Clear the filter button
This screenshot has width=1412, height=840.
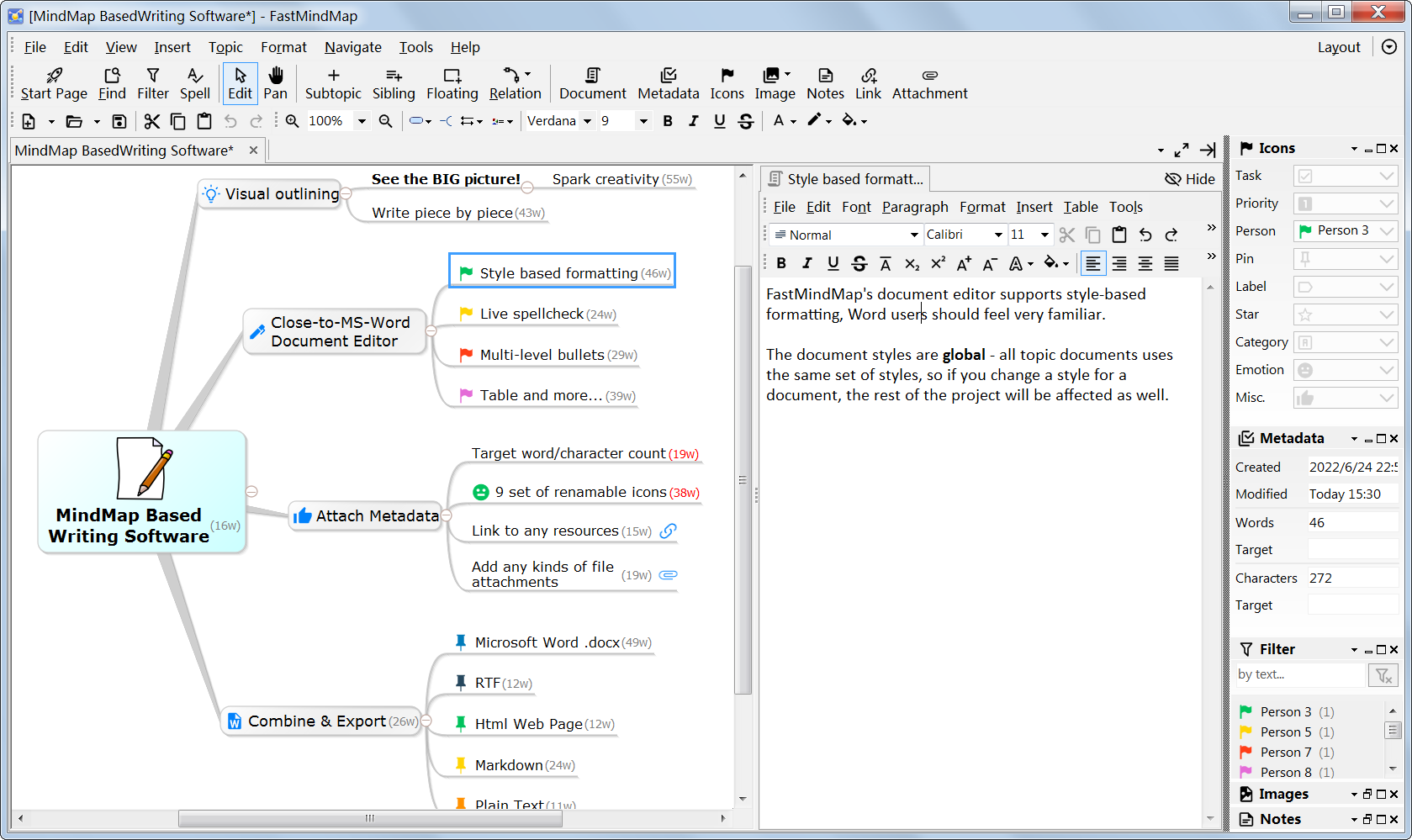coord(1383,675)
